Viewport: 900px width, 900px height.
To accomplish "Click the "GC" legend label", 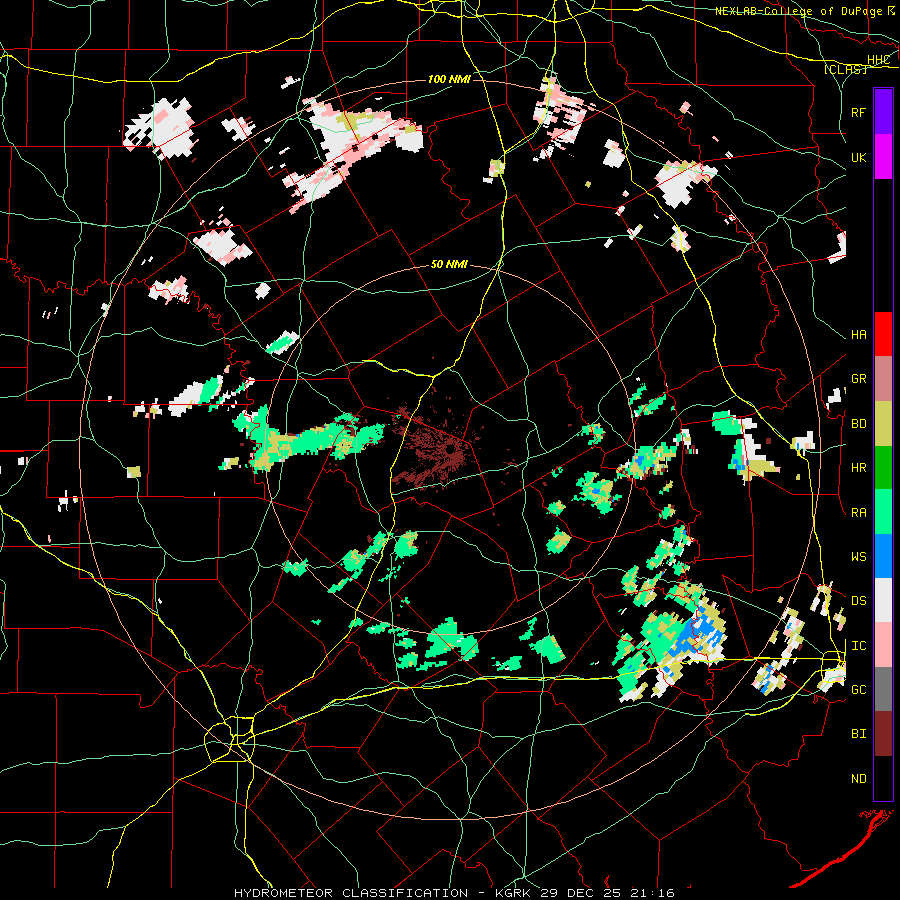I will (858, 690).
